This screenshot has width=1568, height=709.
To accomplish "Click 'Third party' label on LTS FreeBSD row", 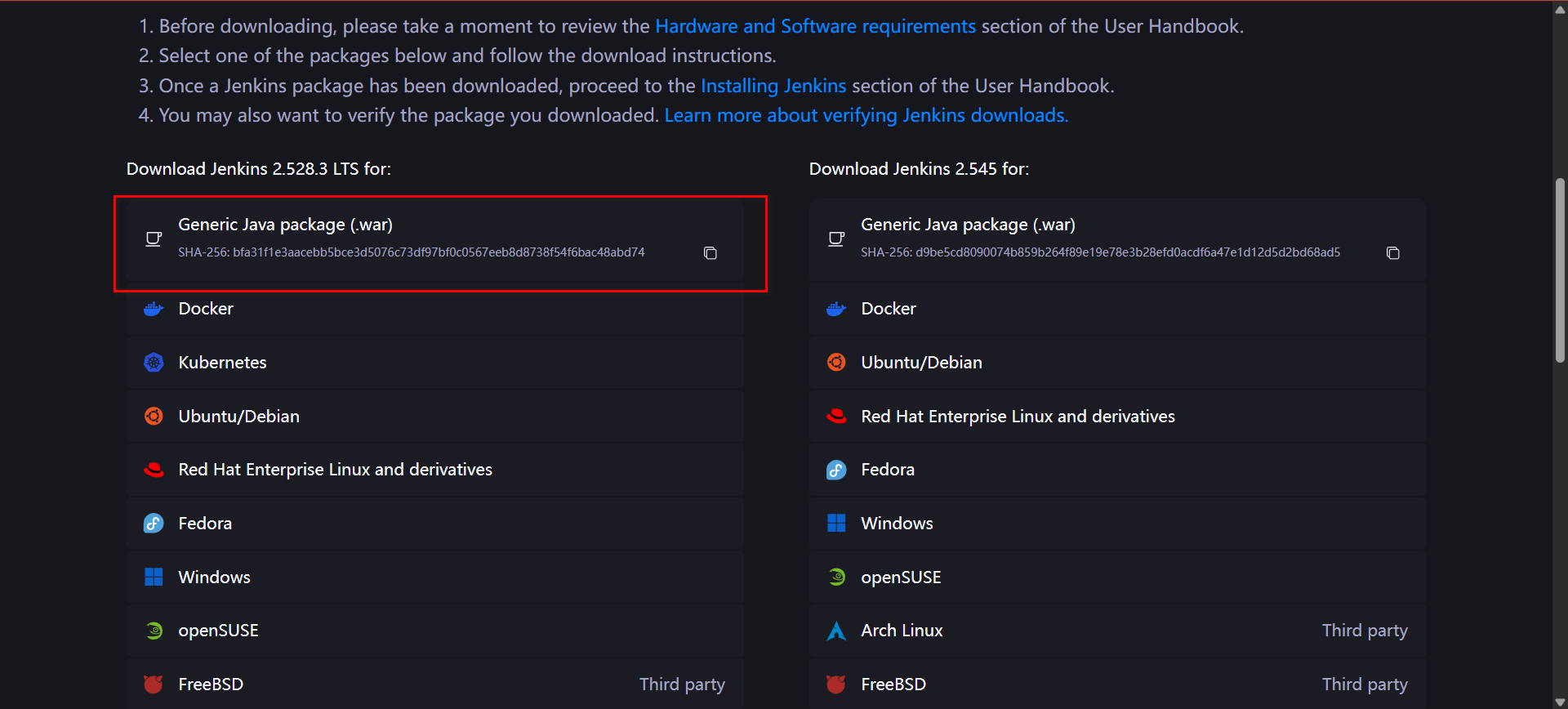I will (x=682, y=684).
